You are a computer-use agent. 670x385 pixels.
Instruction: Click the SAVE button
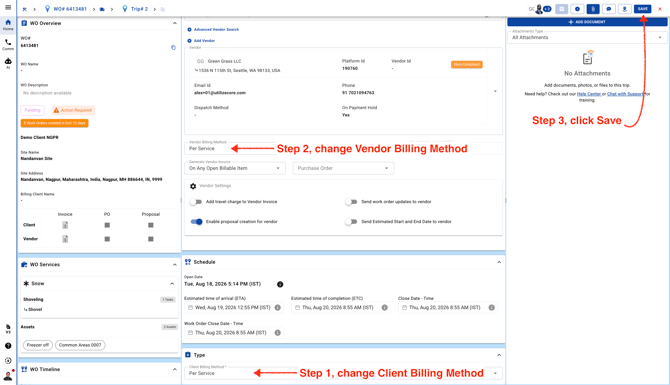coord(643,9)
